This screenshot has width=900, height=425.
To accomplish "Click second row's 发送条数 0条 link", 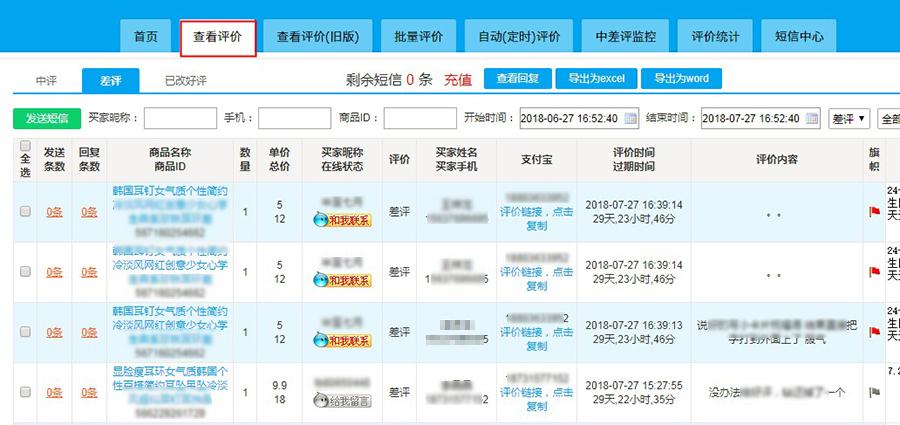I will point(55,272).
